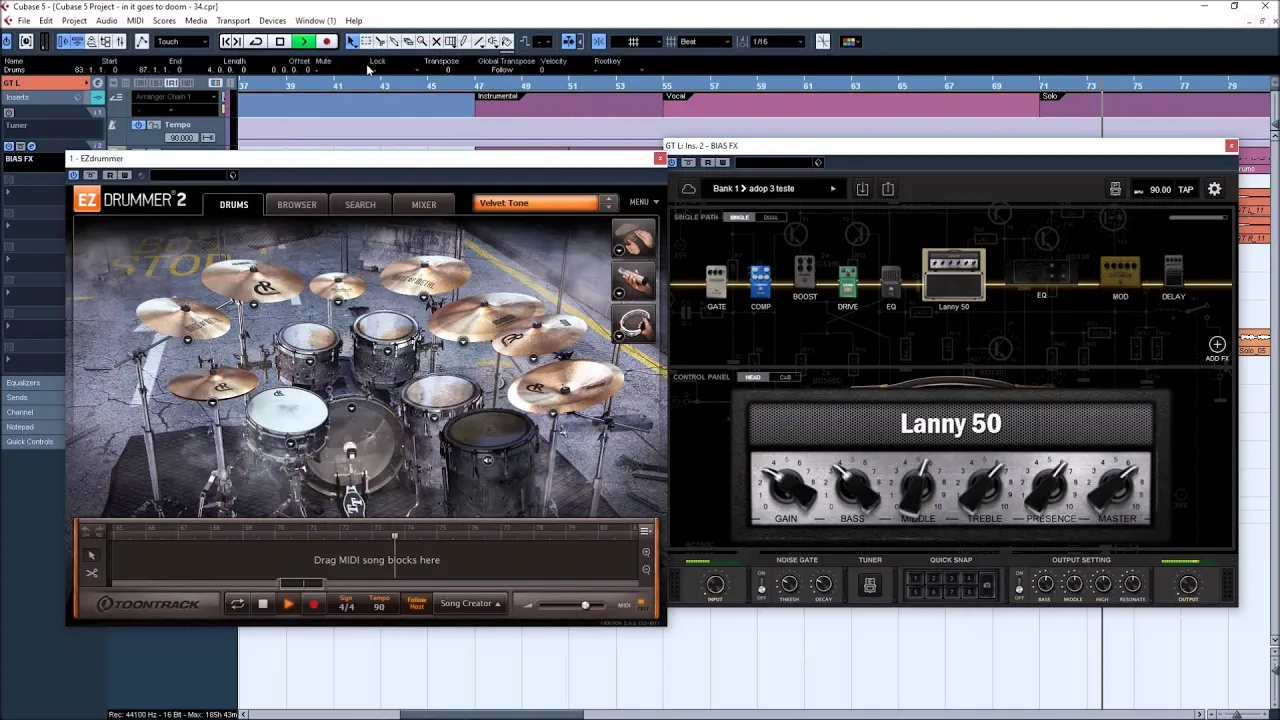The height and width of the screenshot is (720, 1280).
Task: Click the EZdrummer tempo 90 field
Action: [x=379, y=604]
